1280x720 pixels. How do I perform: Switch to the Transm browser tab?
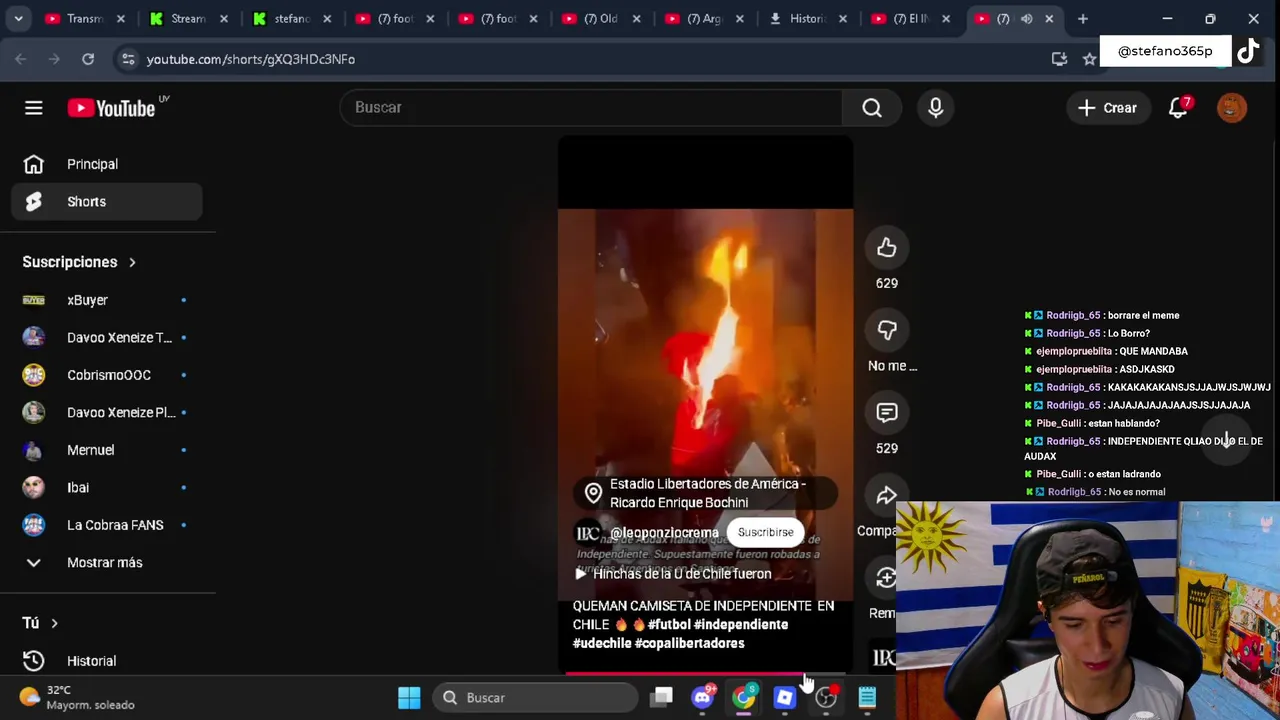point(85,19)
